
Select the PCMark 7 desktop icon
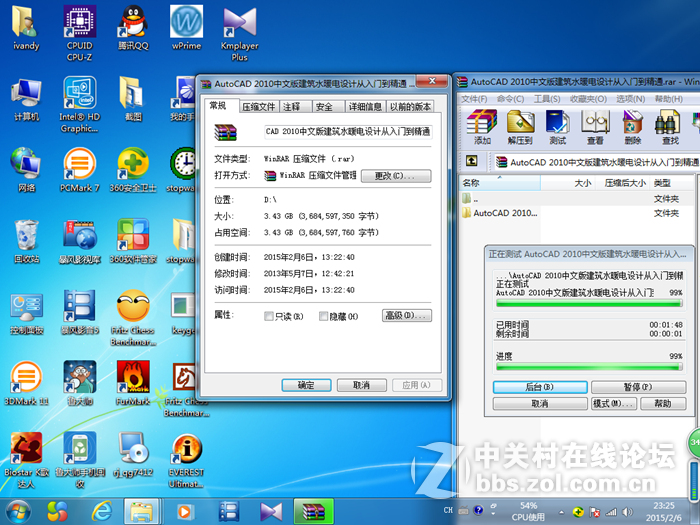click(x=79, y=170)
